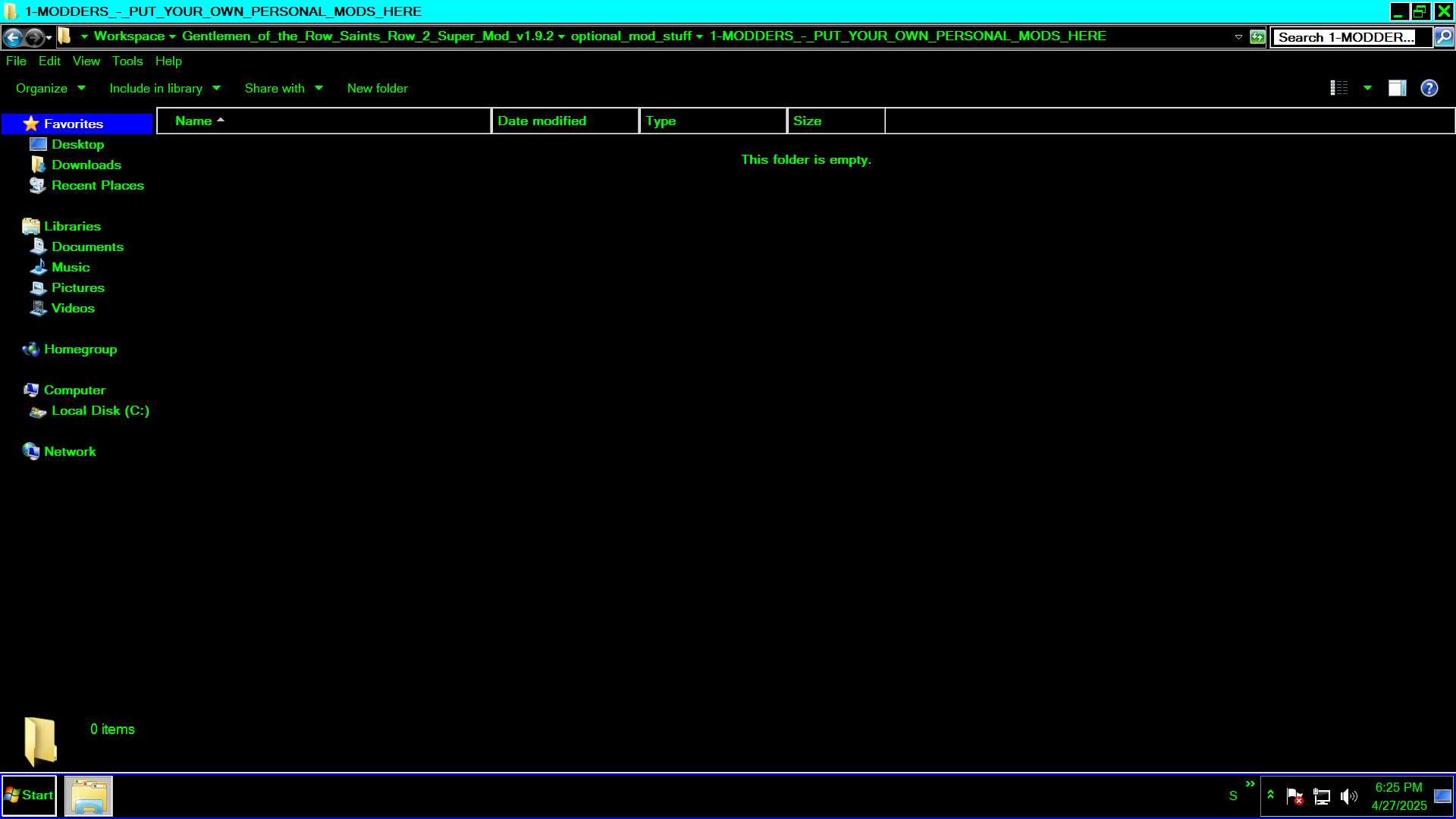Open address bar history dropdown
The height and width of the screenshot is (819, 1456).
click(1238, 36)
